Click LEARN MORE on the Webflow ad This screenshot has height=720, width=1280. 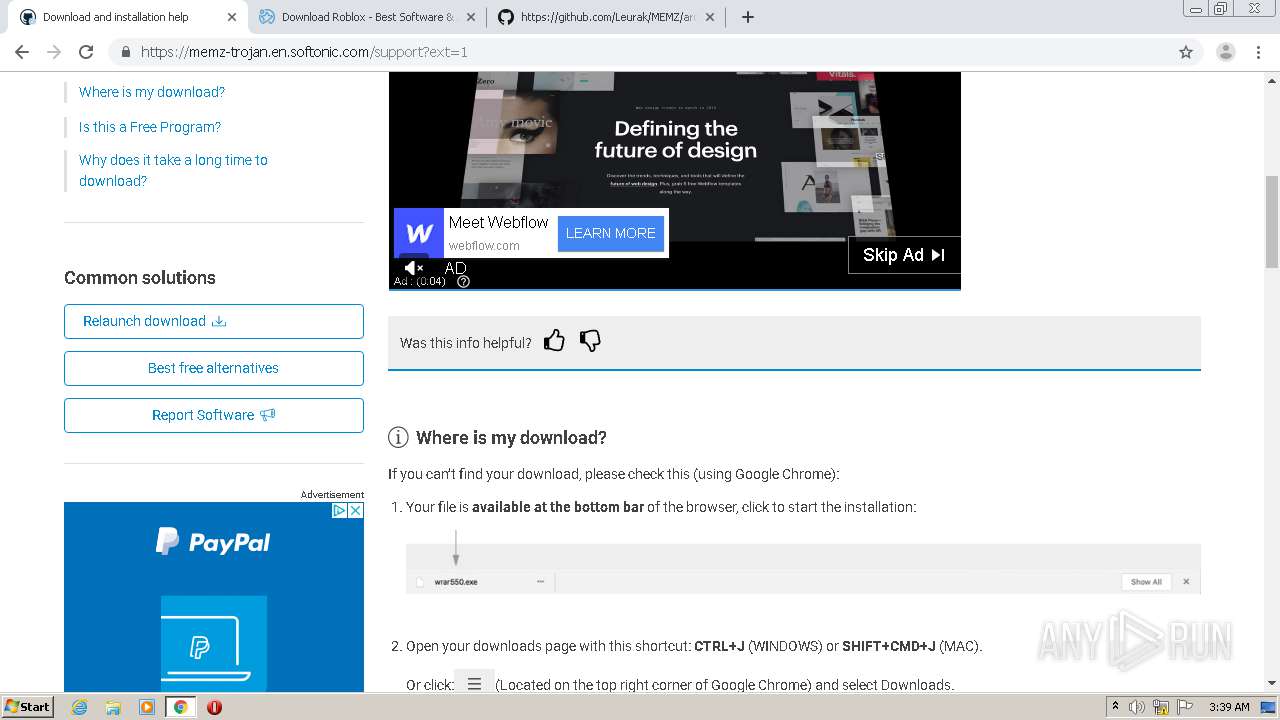point(610,233)
